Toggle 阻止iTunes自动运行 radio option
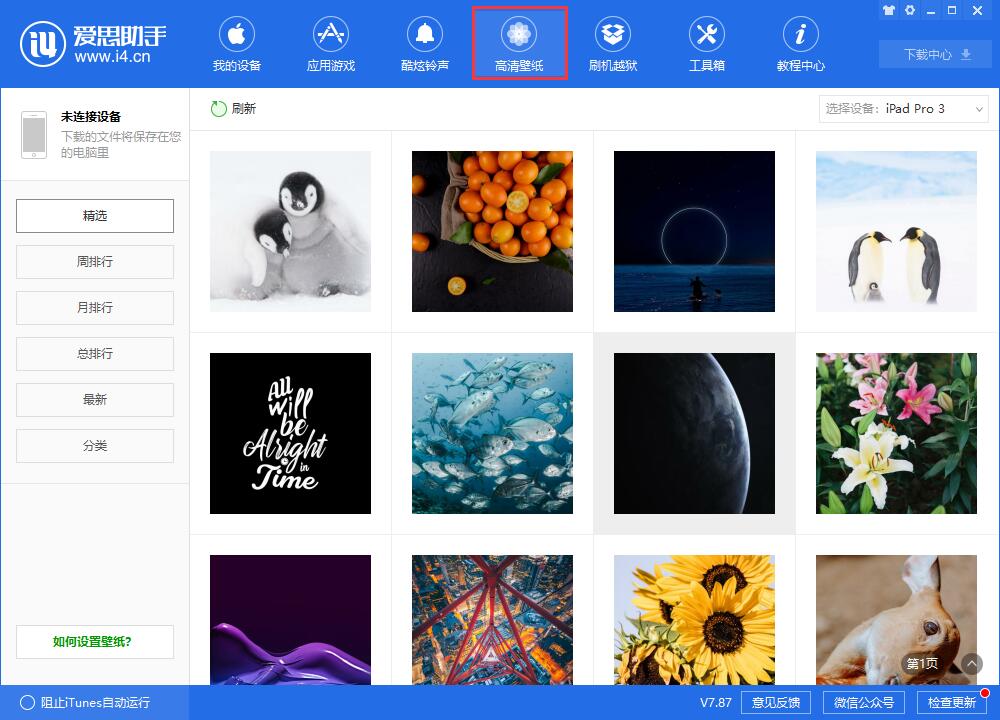Screen dimensions: 1000x720 (28, 702)
